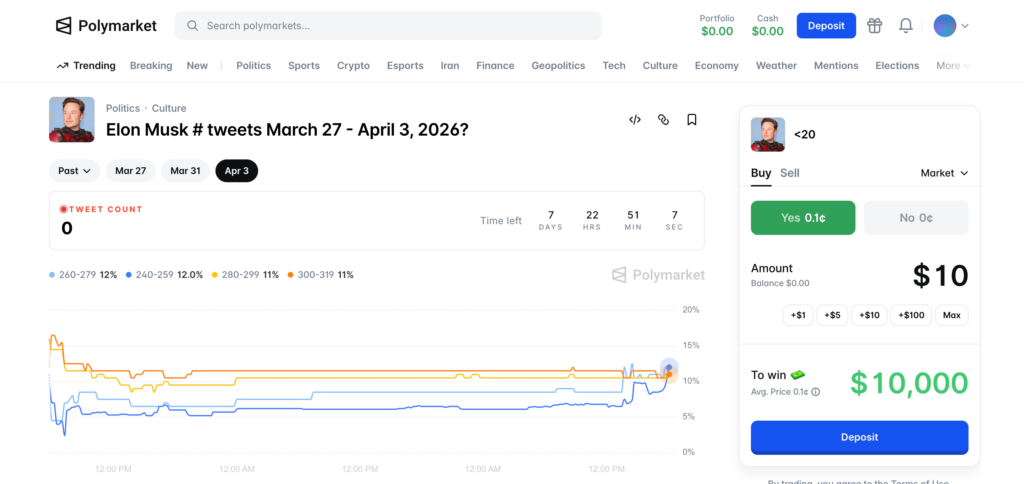Select Yes 0.1¢ outcome
The width and height of the screenshot is (1024, 484).
coord(803,218)
